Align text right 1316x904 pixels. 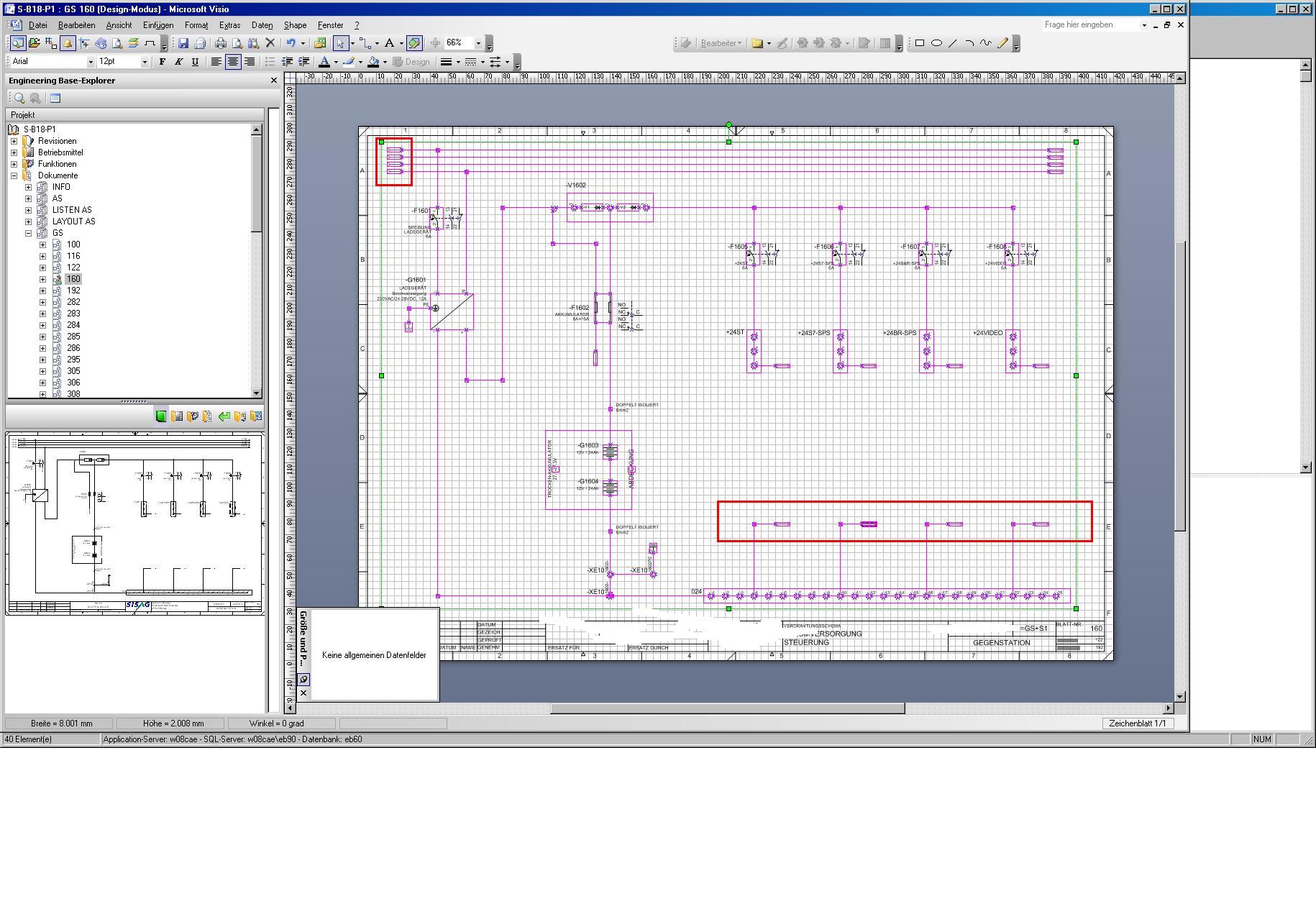[250, 62]
